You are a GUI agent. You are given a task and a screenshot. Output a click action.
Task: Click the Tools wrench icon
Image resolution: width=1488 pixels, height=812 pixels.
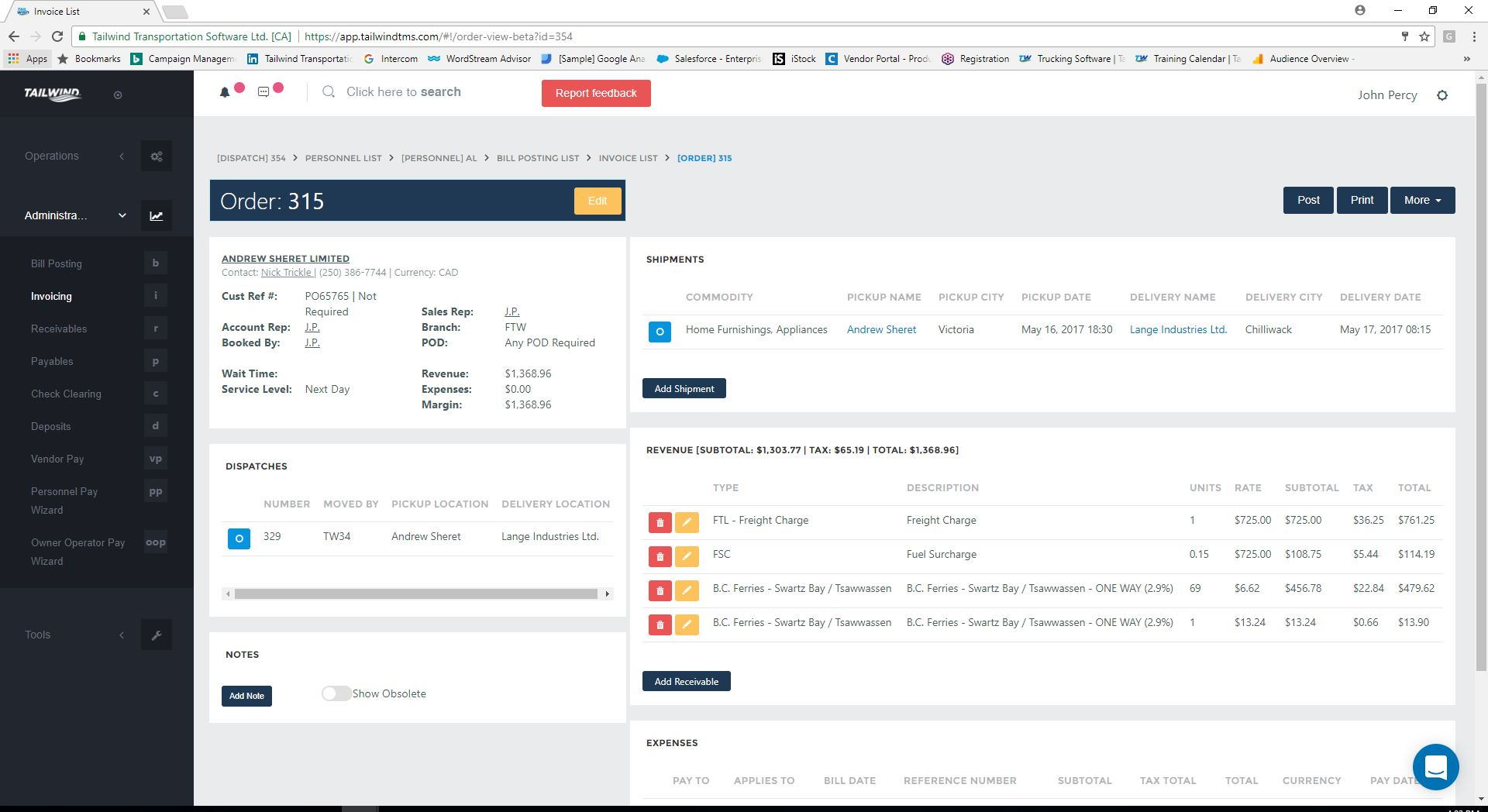(x=157, y=635)
